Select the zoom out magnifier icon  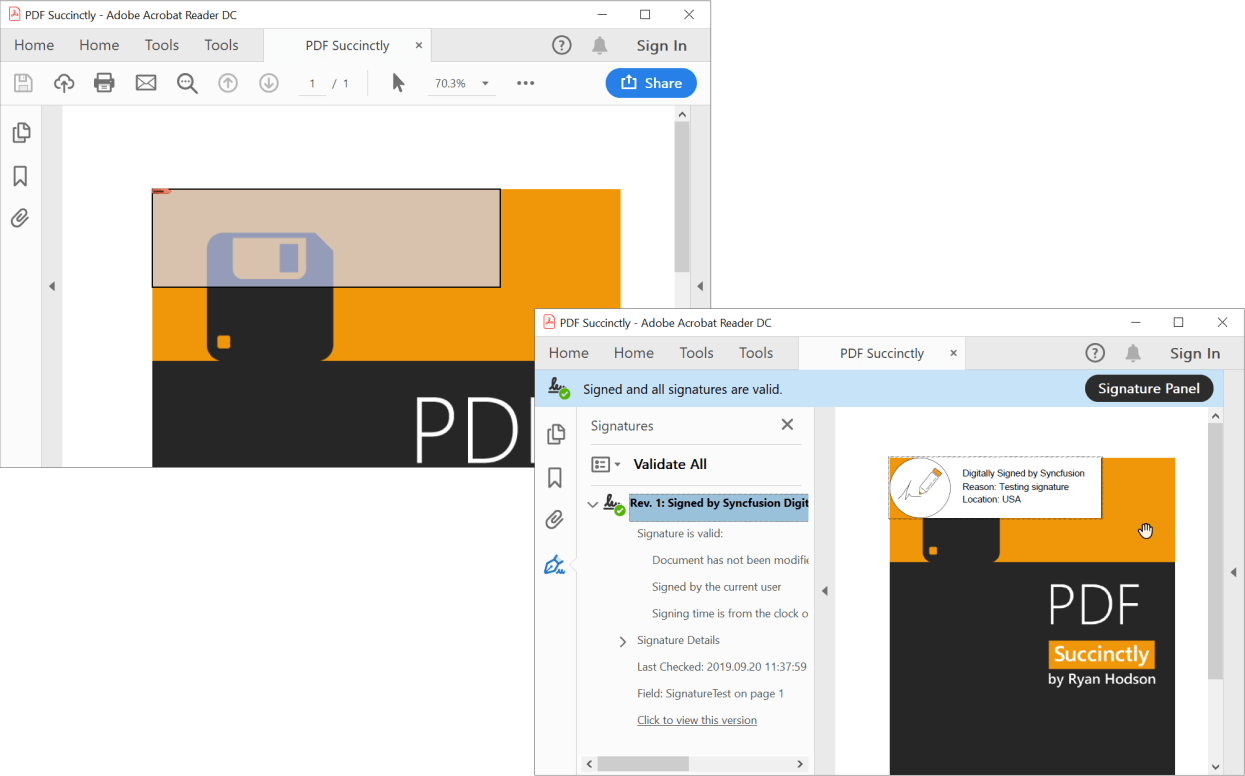(x=187, y=83)
